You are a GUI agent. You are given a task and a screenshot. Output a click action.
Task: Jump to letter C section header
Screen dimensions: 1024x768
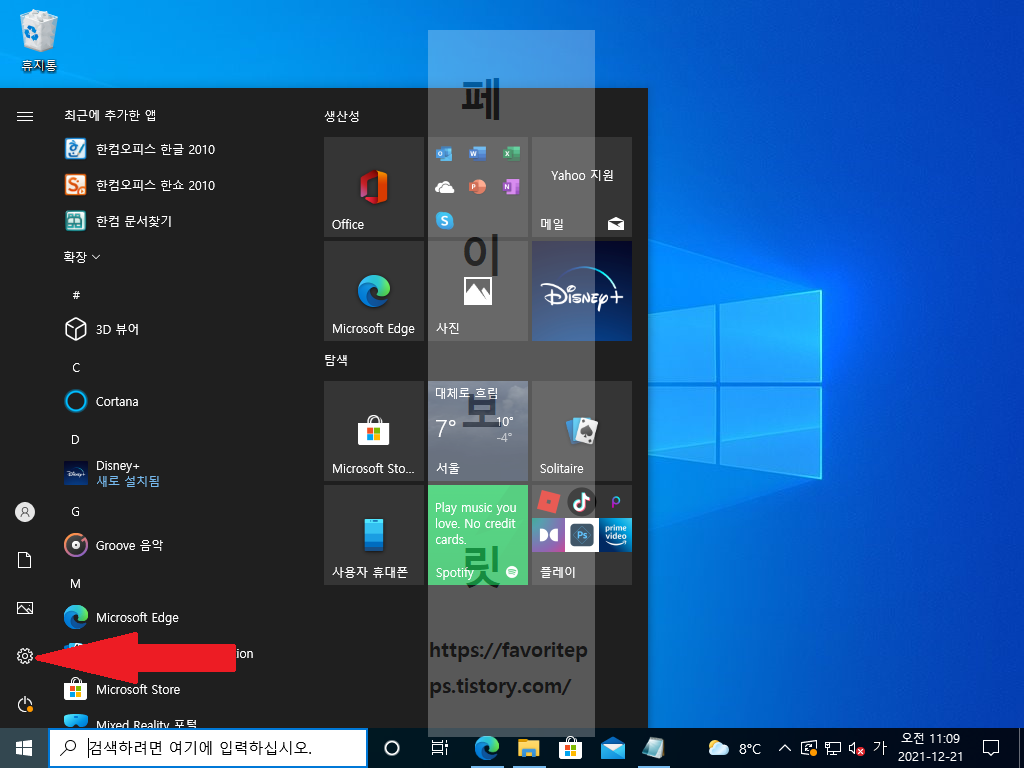pyautogui.click(x=76, y=368)
